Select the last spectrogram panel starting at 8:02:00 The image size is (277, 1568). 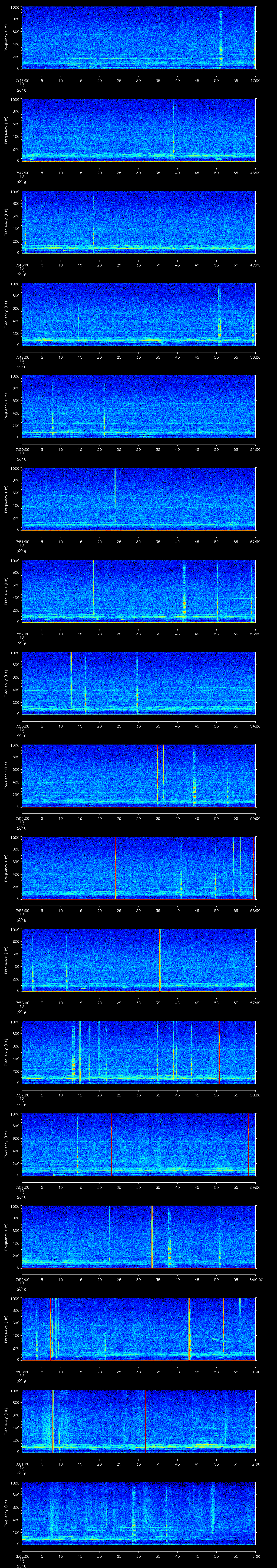[139, 1513]
